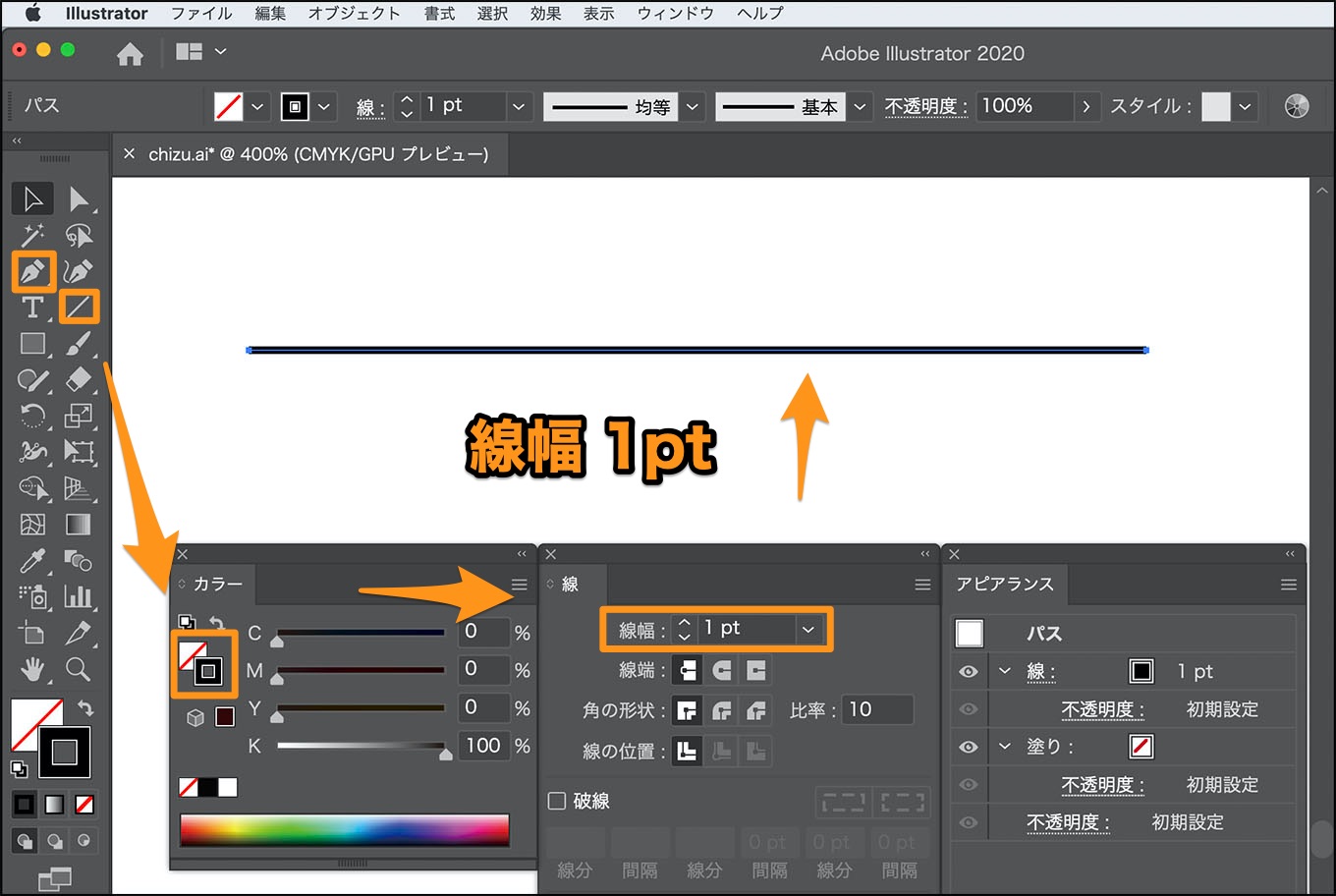Open the 均等 variable width profile dropdown

694,106
